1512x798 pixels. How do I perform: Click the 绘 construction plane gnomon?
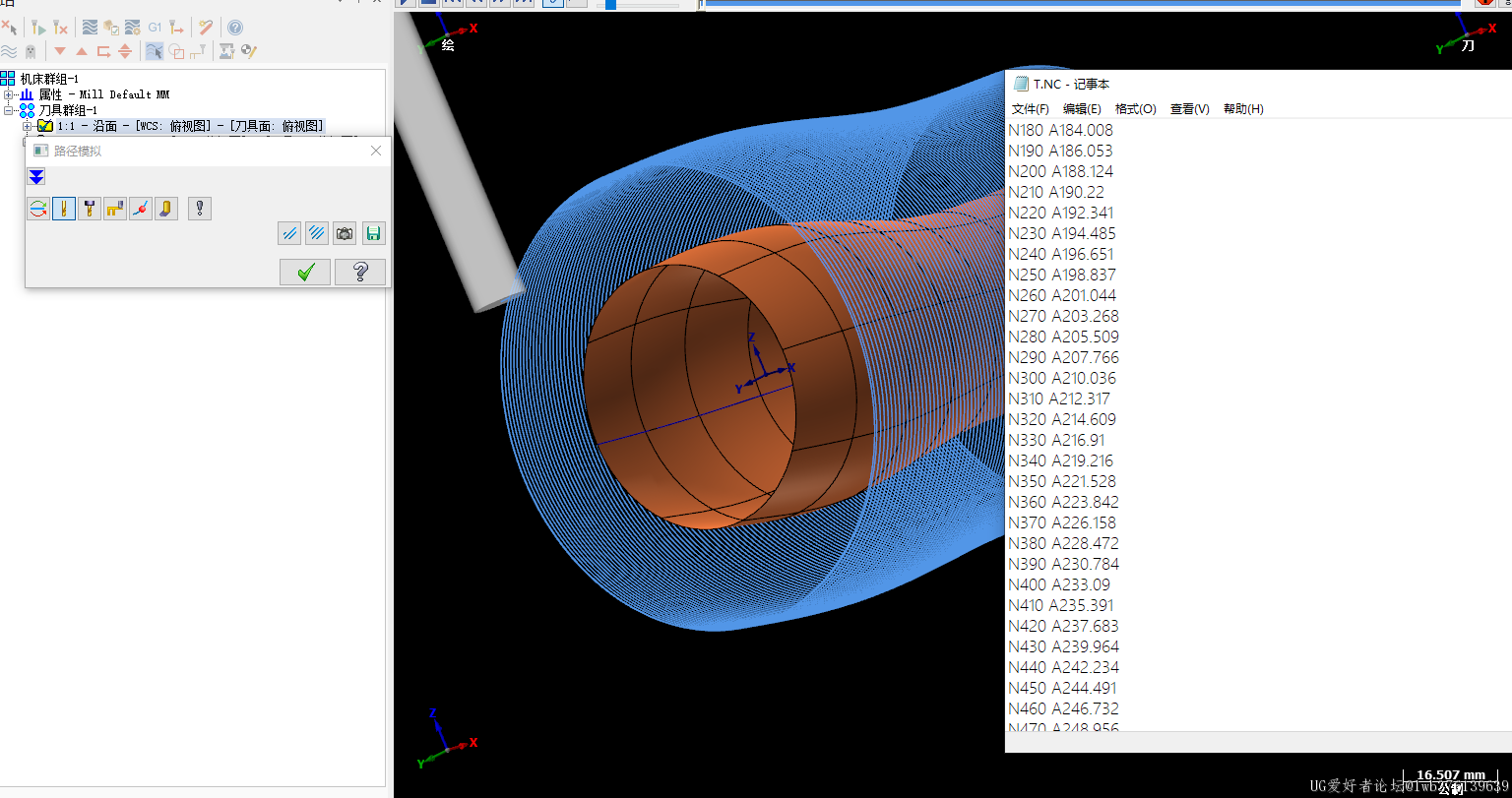[447, 35]
